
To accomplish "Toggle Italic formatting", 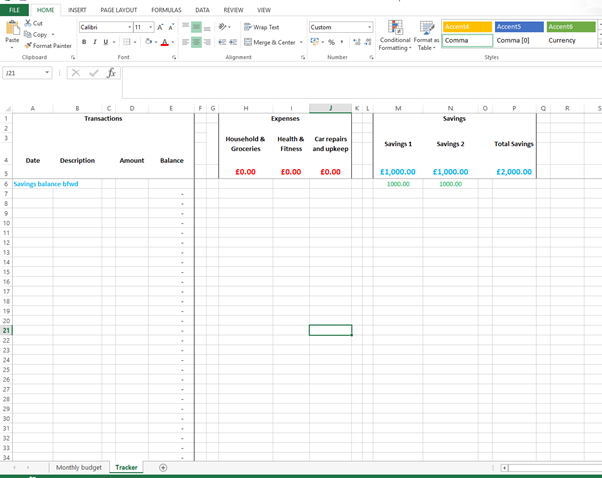I will pyautogui.click(x=95, y=42).
